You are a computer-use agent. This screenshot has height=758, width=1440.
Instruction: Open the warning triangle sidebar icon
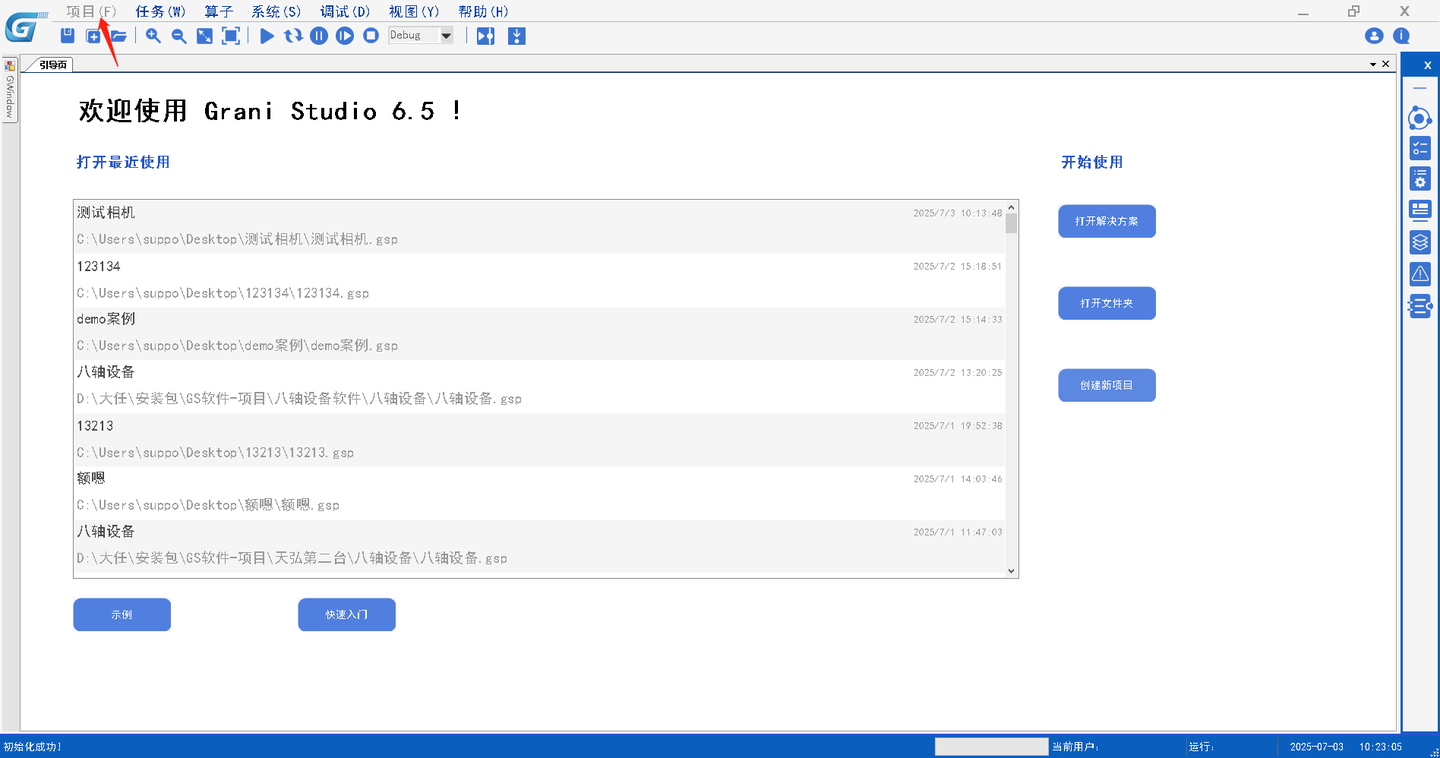(x=1420, y=274)
